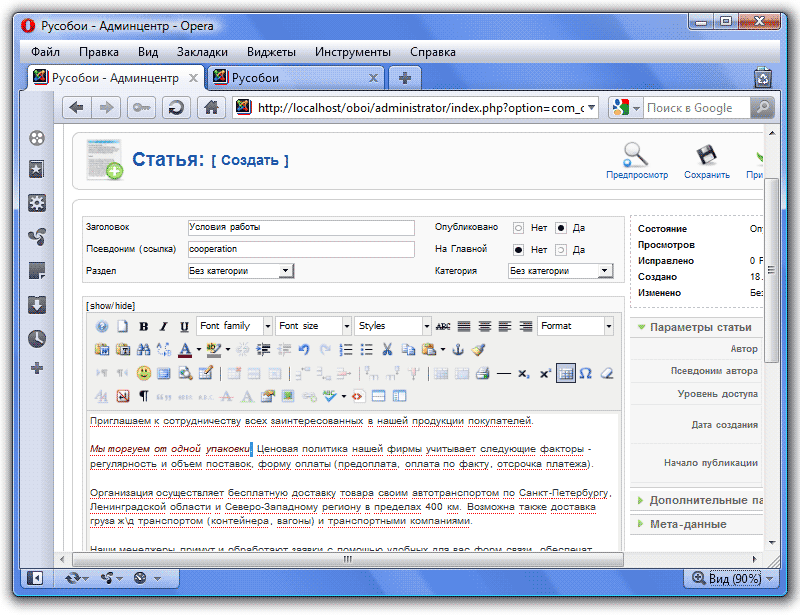Image resolution: width=800 pixels, height=616 pixels.
Task: Click the Undo arrow in editor toolbar
Action: coord(304,350)
